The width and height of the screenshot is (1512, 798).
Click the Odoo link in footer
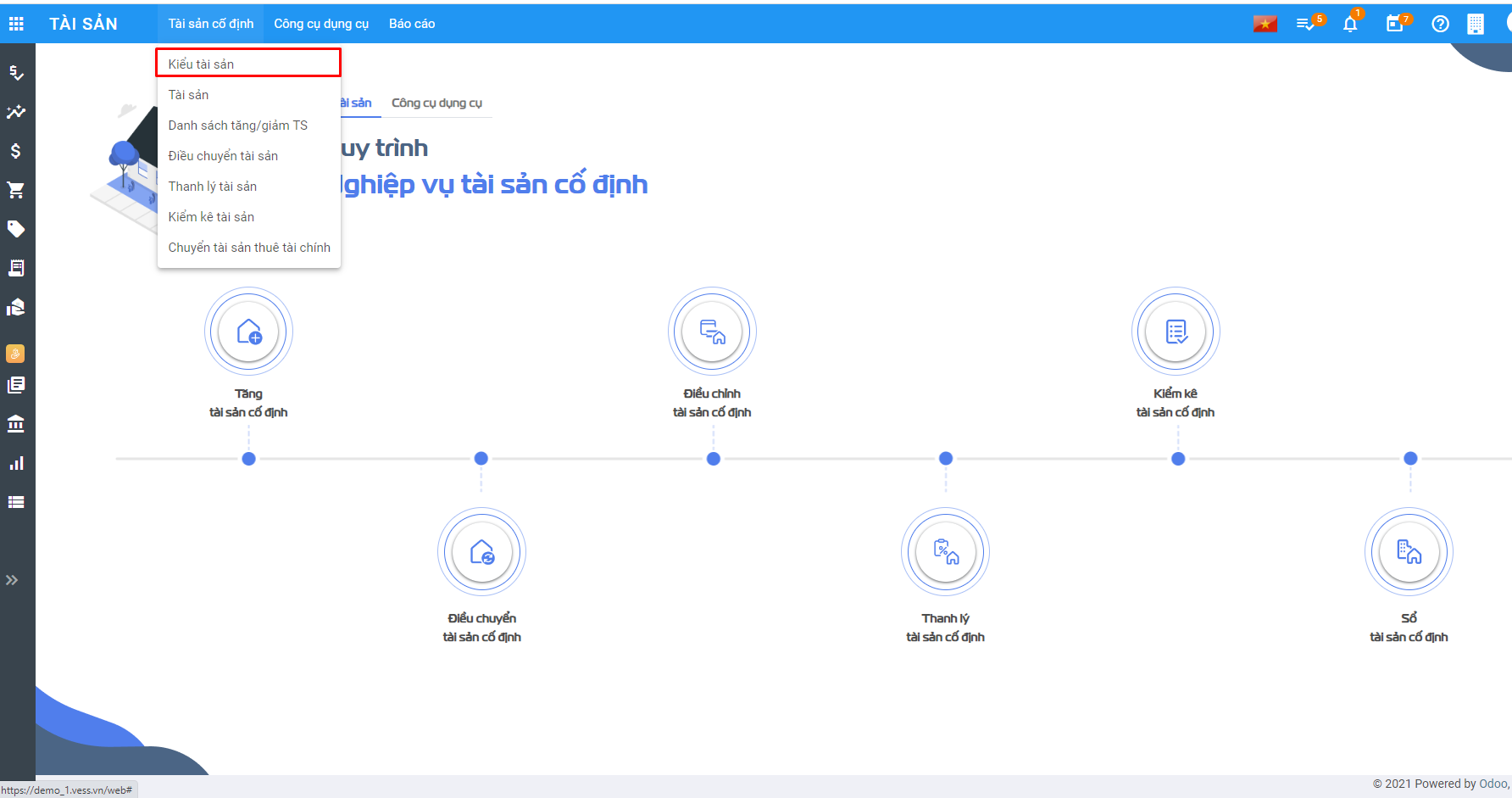[x=1493, y=784]
